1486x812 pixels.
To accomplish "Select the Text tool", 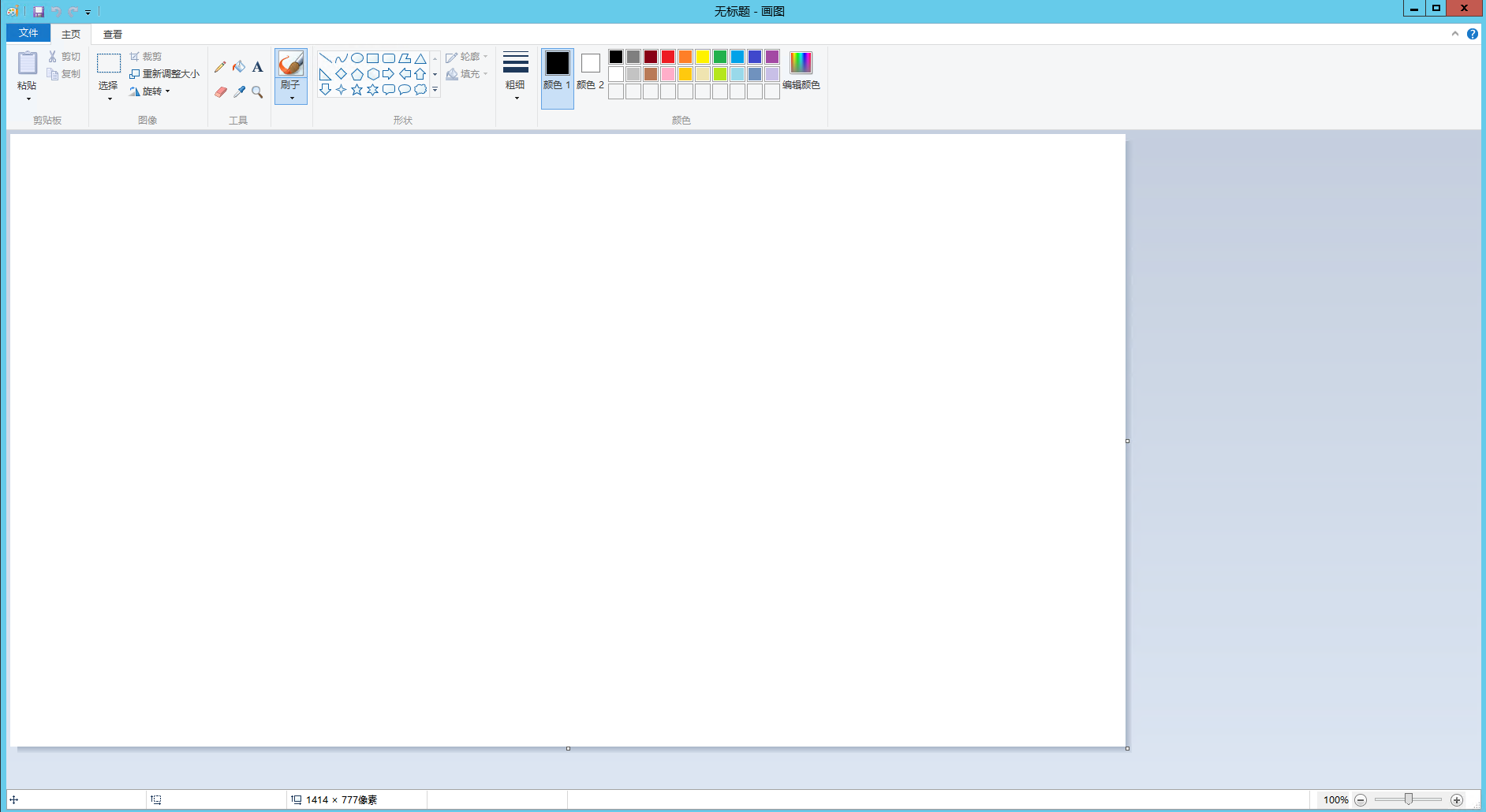I will click(257, 67).
